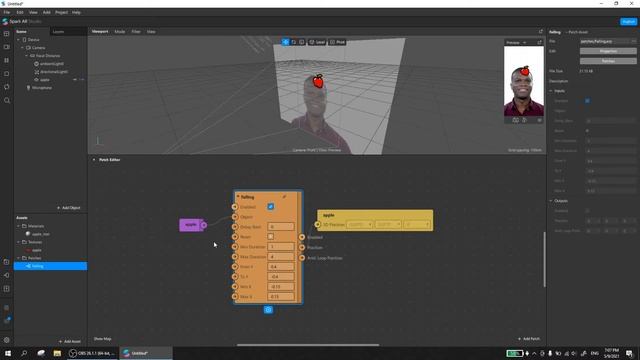Open search with the magnifier icon in left toolbar
This screenshot has width=640, height=360.
7,100
